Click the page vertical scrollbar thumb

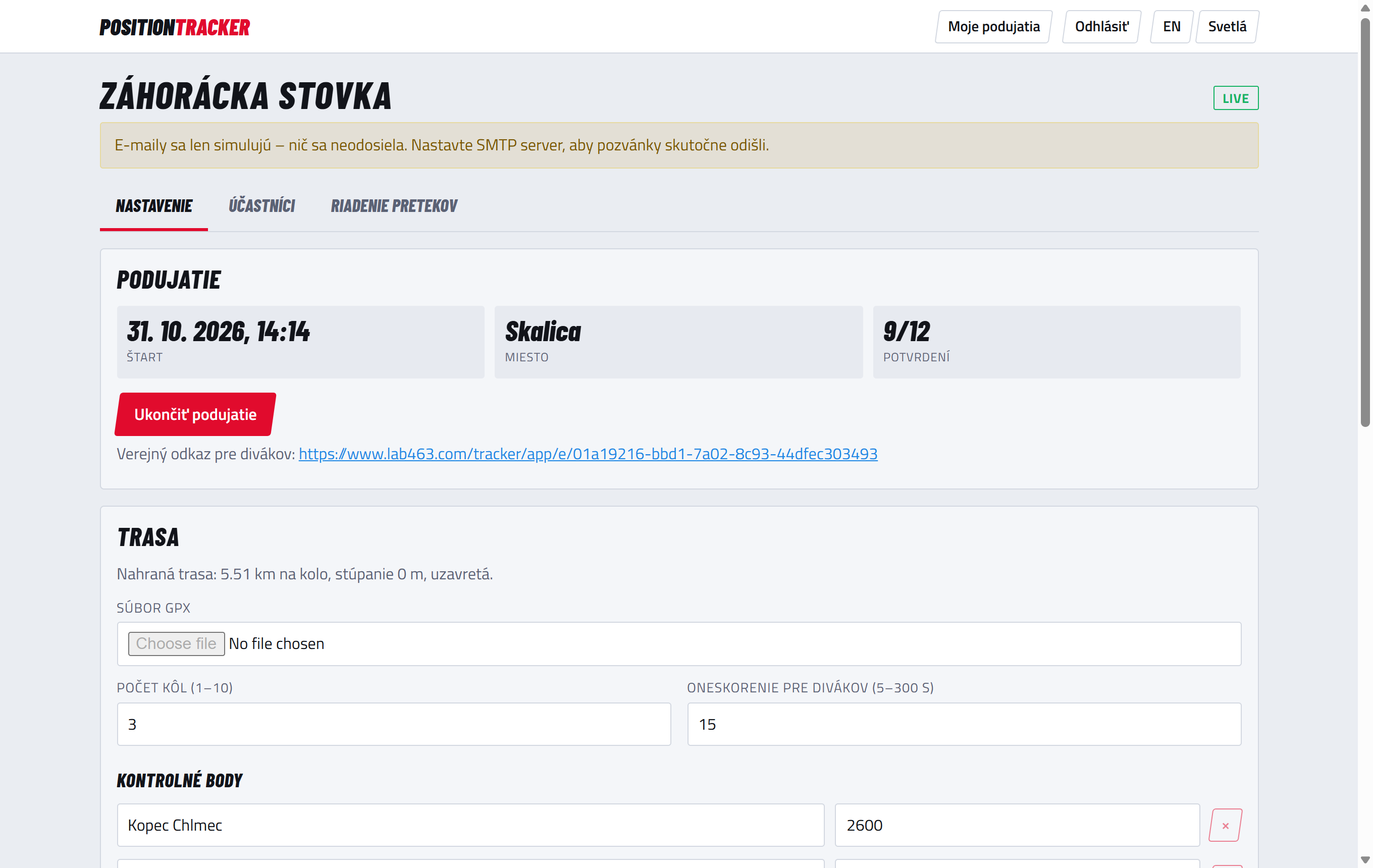1365,222
